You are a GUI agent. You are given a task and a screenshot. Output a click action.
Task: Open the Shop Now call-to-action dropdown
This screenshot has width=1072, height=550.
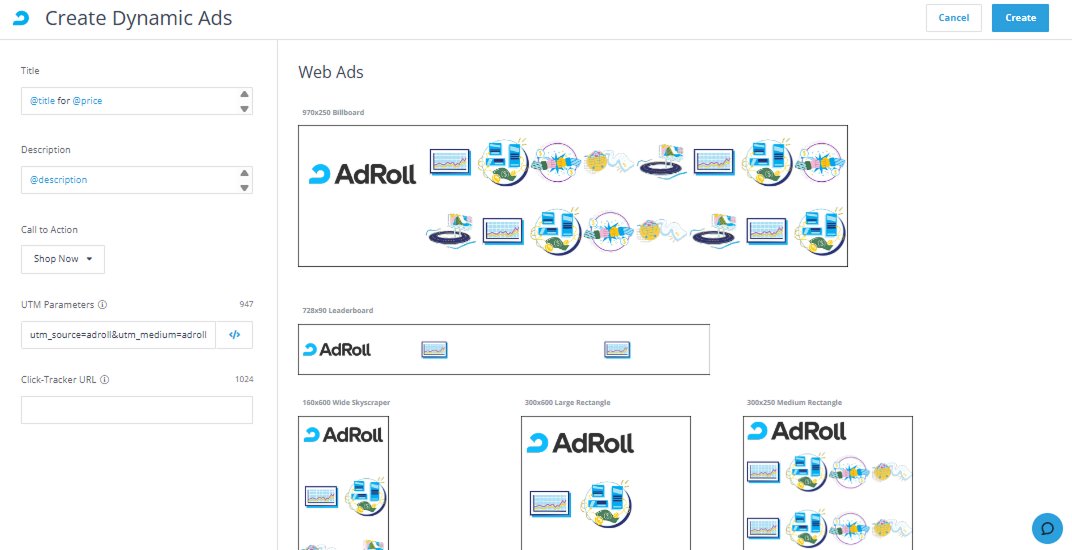(63, 259)
